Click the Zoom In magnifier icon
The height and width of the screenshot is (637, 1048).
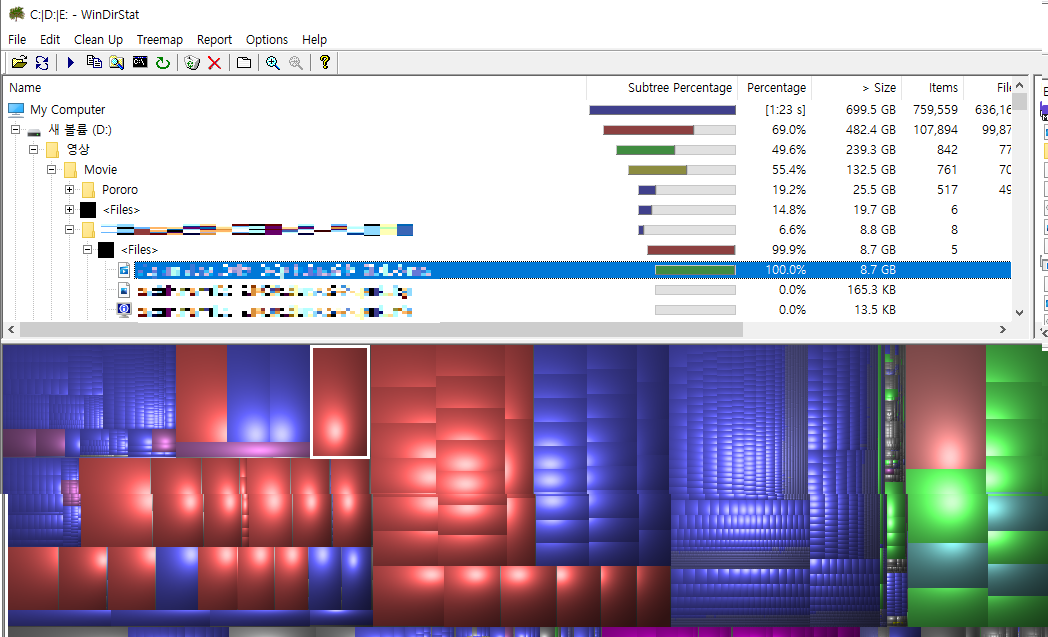(273, 62)
